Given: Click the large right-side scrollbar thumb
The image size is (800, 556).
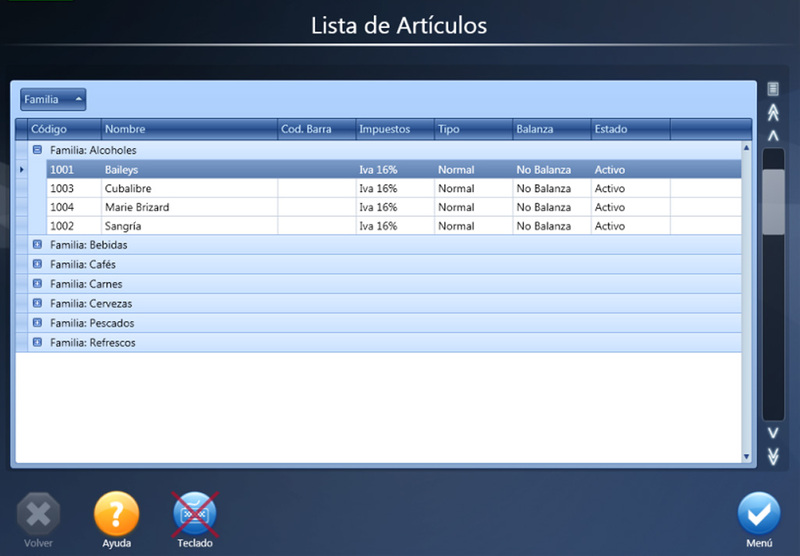Looking at the screenshot, I should click(x=773, y=202).
